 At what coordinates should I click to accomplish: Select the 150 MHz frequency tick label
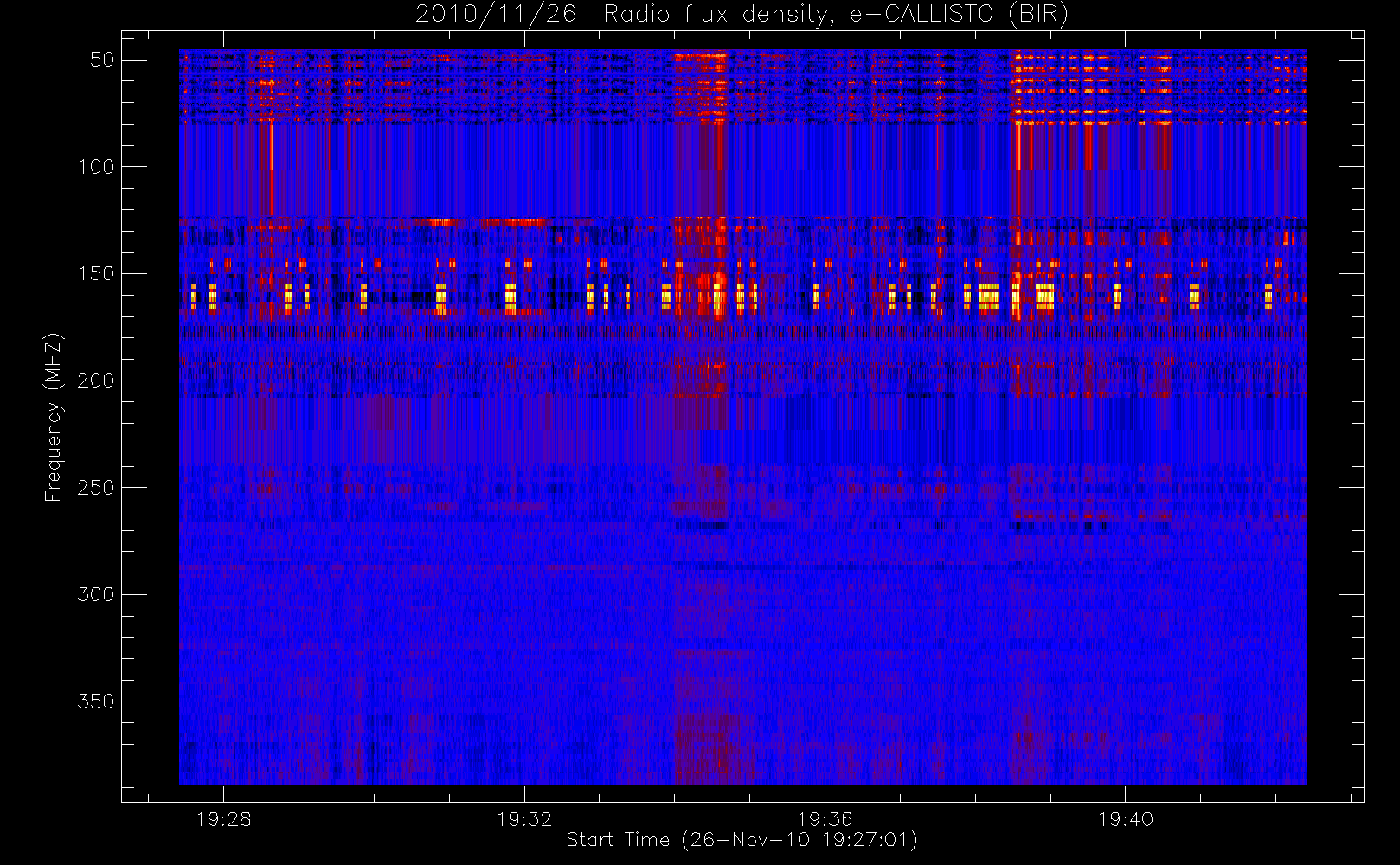tap(96, 274)
